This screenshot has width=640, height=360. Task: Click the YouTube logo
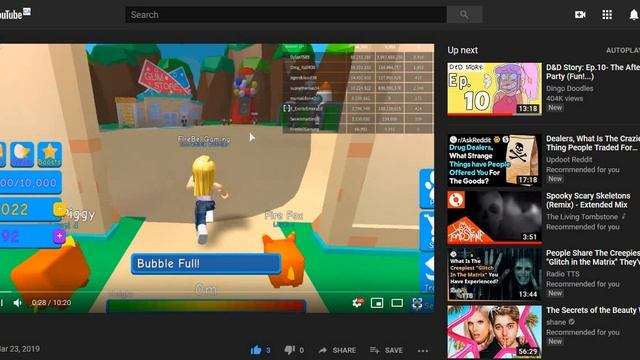tap(14, 14)
